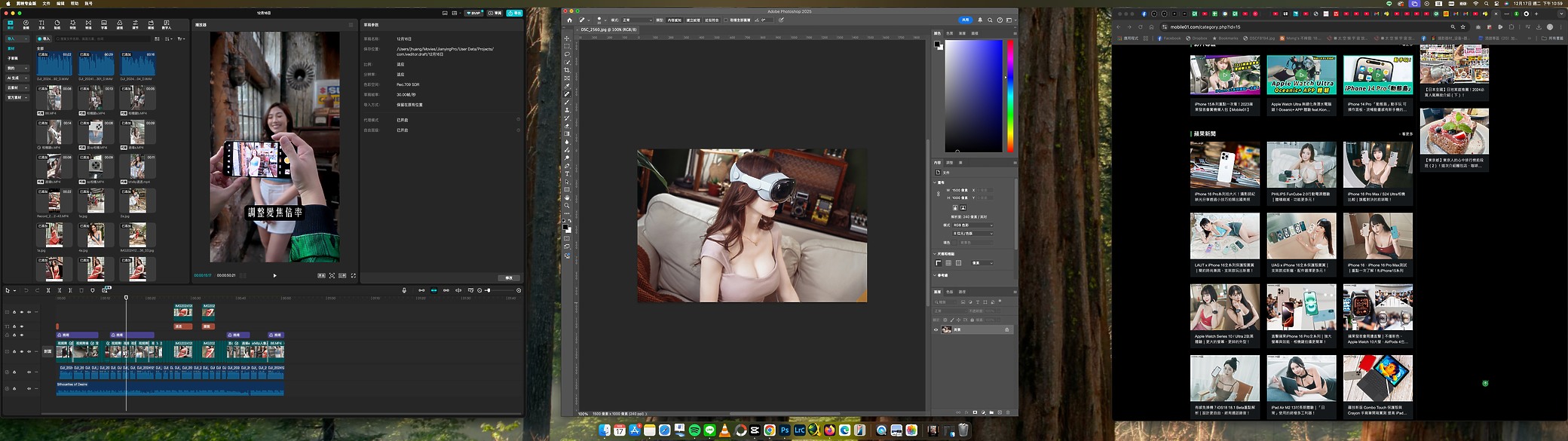
Task: Click the 共用 share button in Photoshop
Action: pos(966,20)
